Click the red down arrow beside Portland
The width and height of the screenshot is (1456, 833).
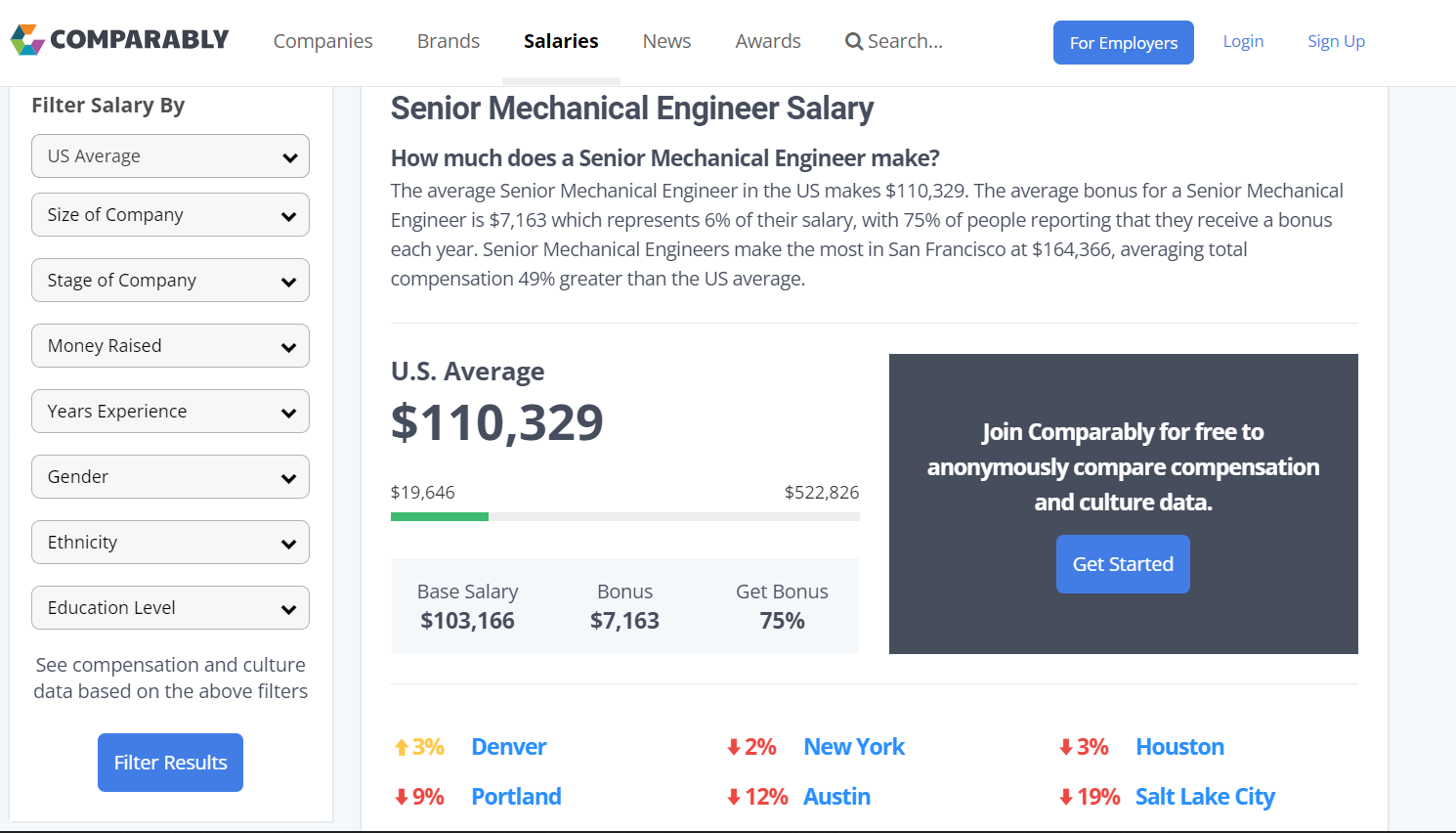401,798
